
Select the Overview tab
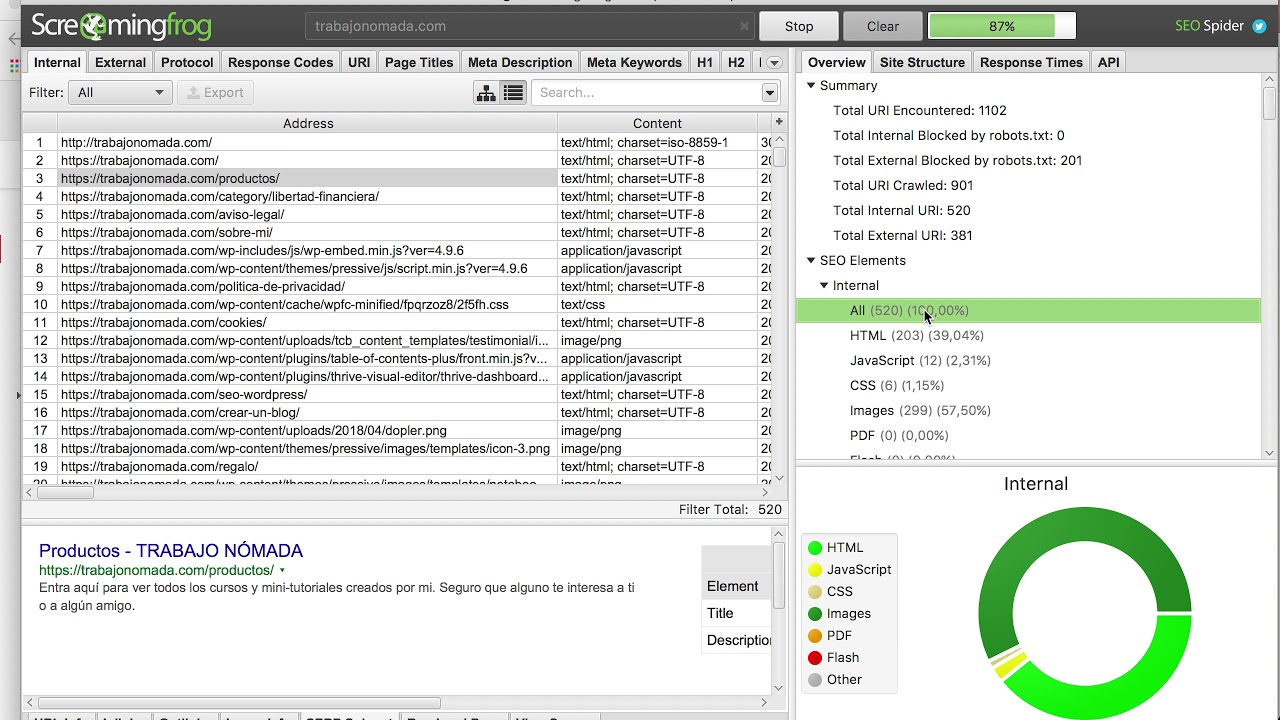coord(837,62)
